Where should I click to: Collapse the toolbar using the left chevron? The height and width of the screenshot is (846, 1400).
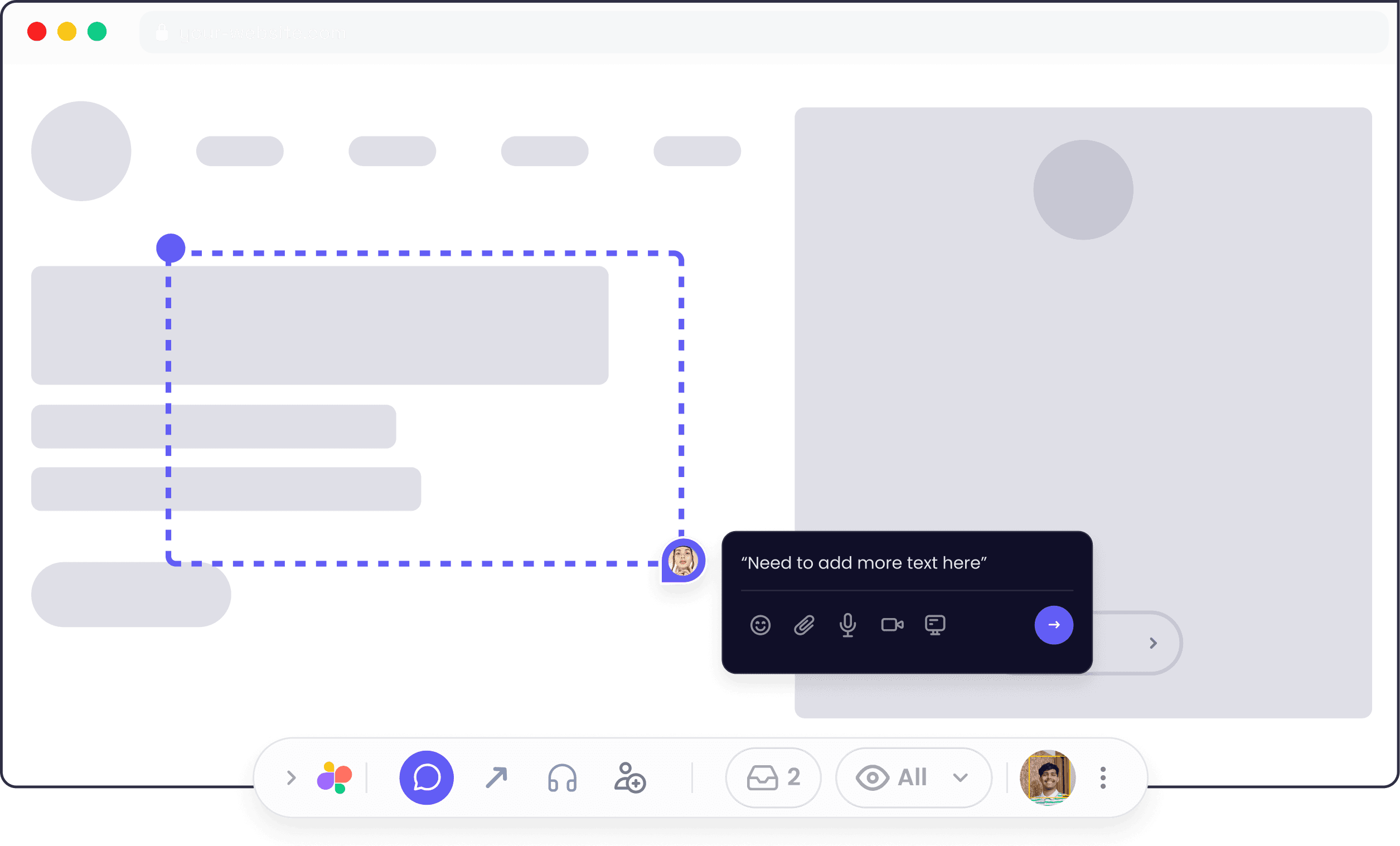click(x=291, y=779)
